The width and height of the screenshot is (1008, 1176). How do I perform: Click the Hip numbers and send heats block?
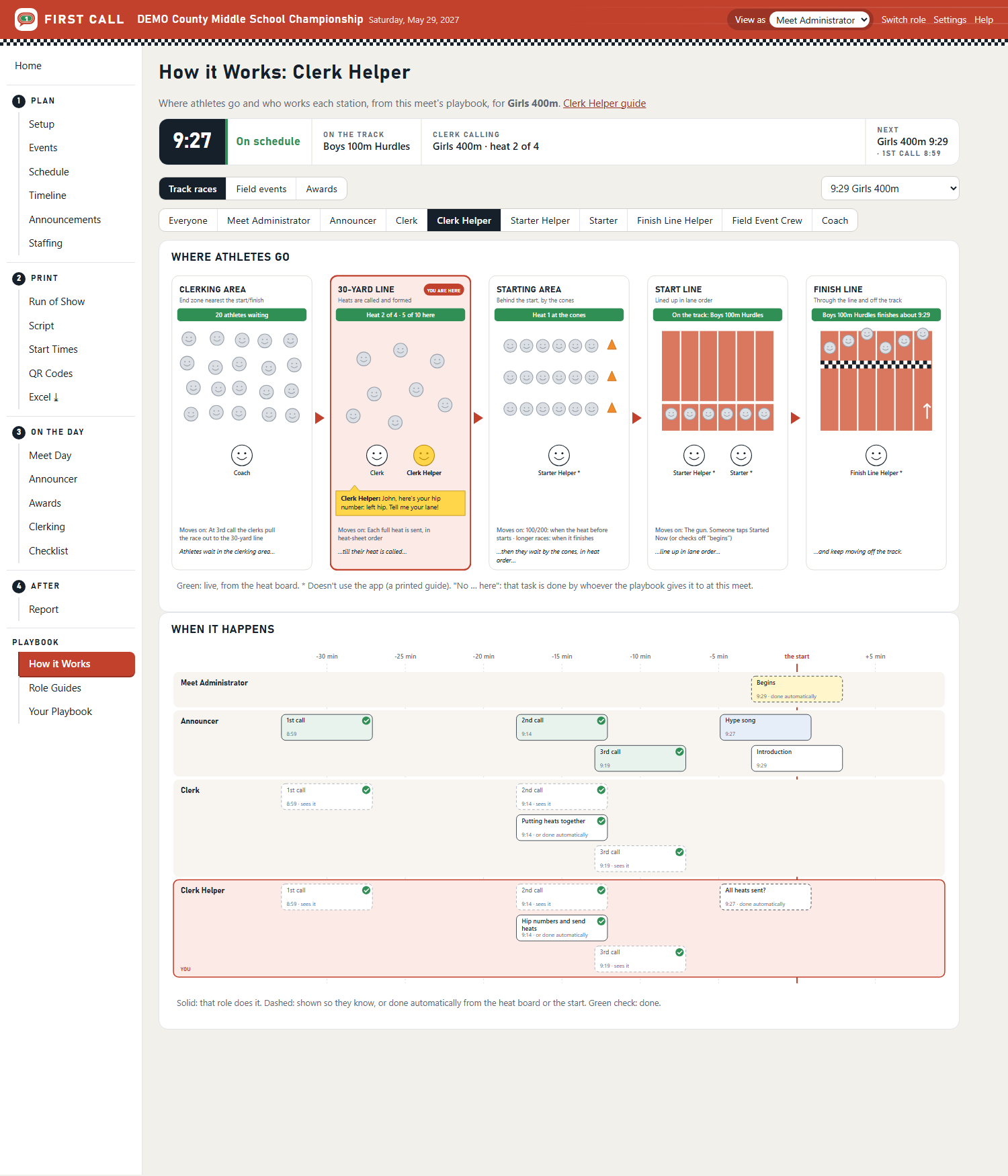click(x=562, y=928)
